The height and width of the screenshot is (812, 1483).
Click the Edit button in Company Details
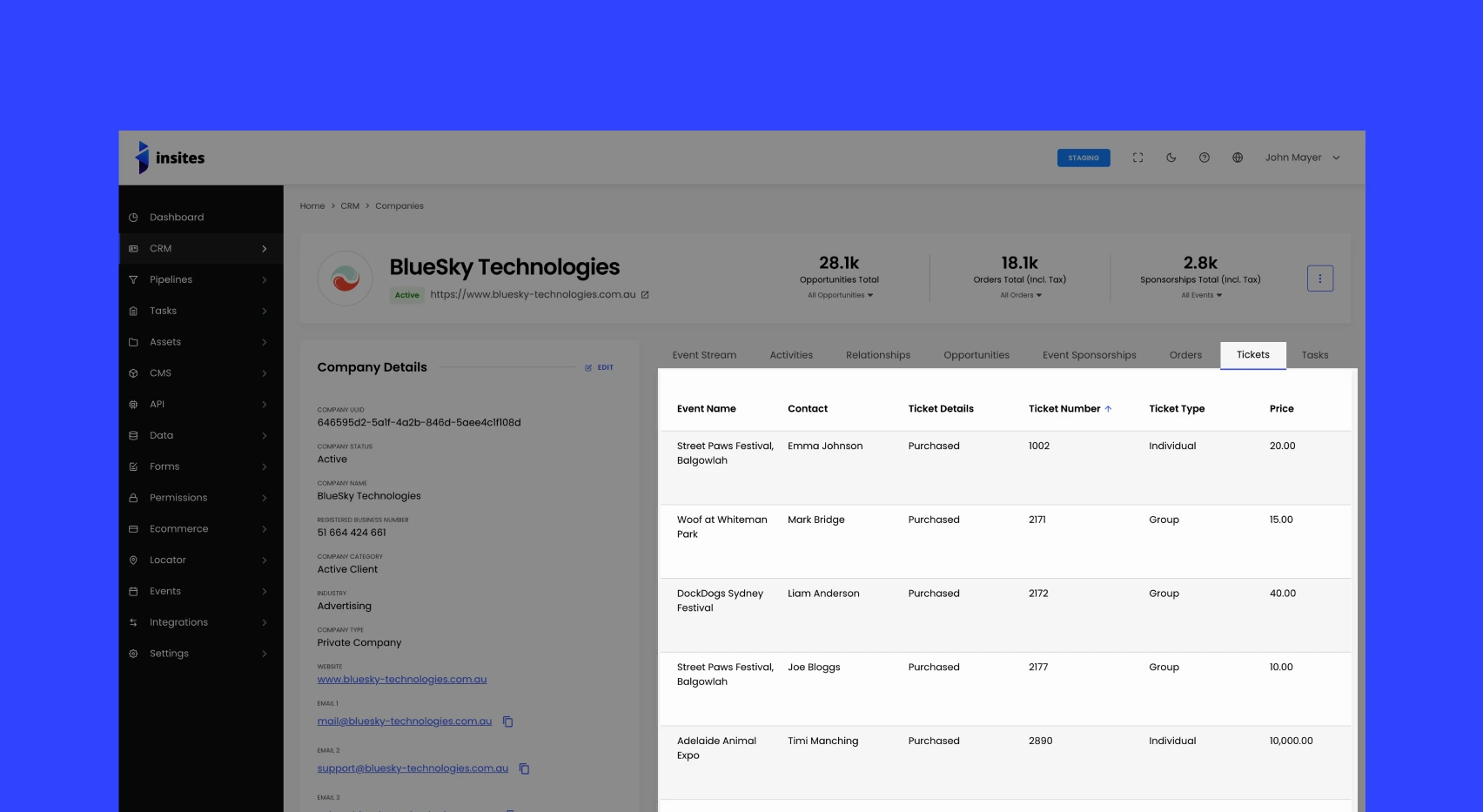tap(599, 368)
